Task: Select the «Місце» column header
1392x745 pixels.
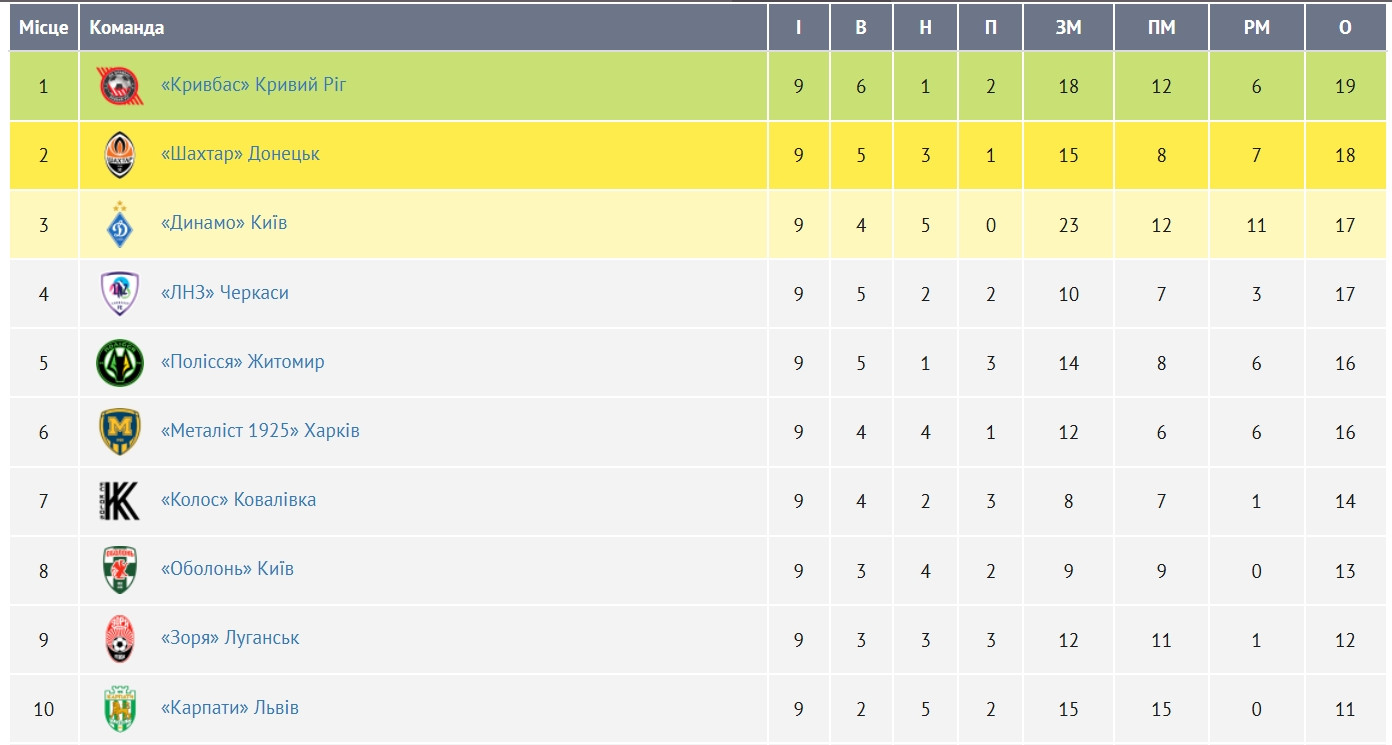Action: [x=44, y=27]
